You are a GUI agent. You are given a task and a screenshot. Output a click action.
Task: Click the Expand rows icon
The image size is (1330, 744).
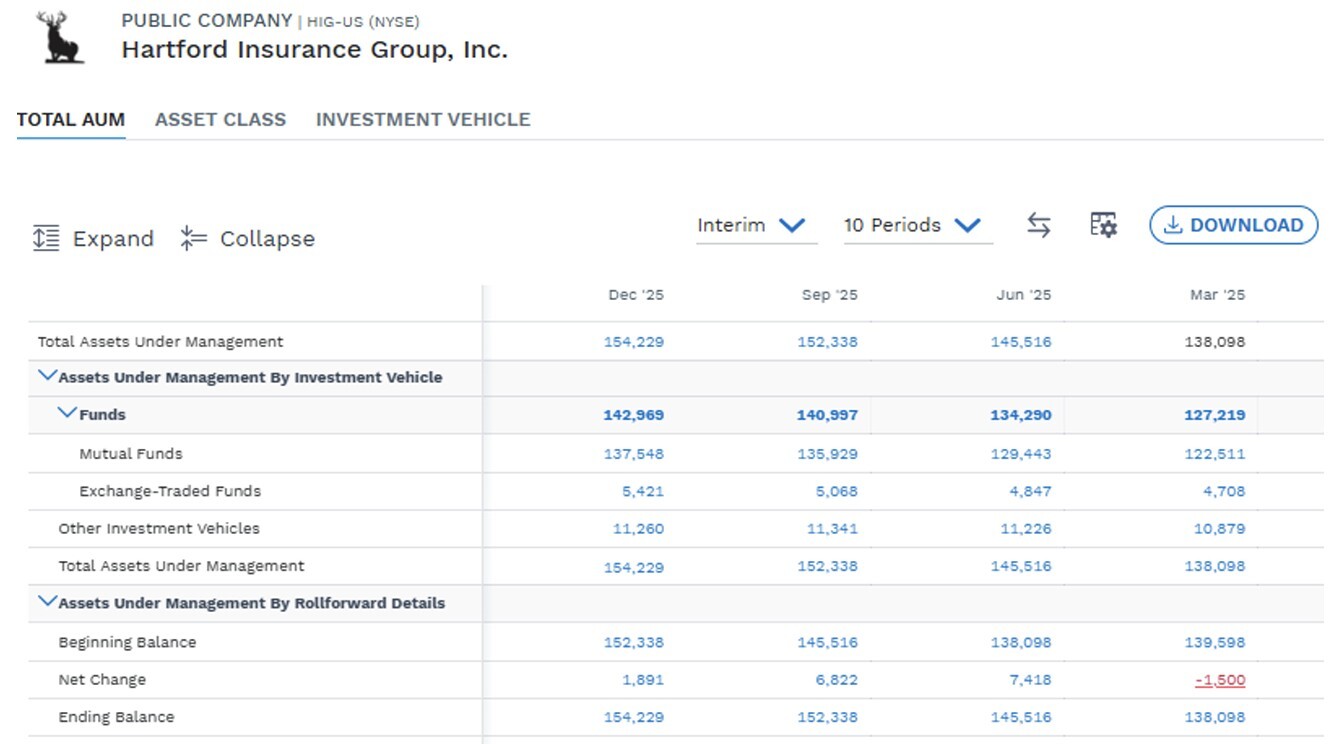[46, 238]
